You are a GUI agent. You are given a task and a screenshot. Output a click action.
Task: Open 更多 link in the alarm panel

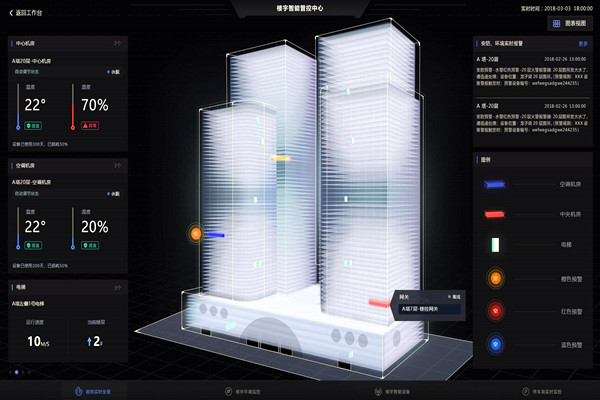[583, 44]
